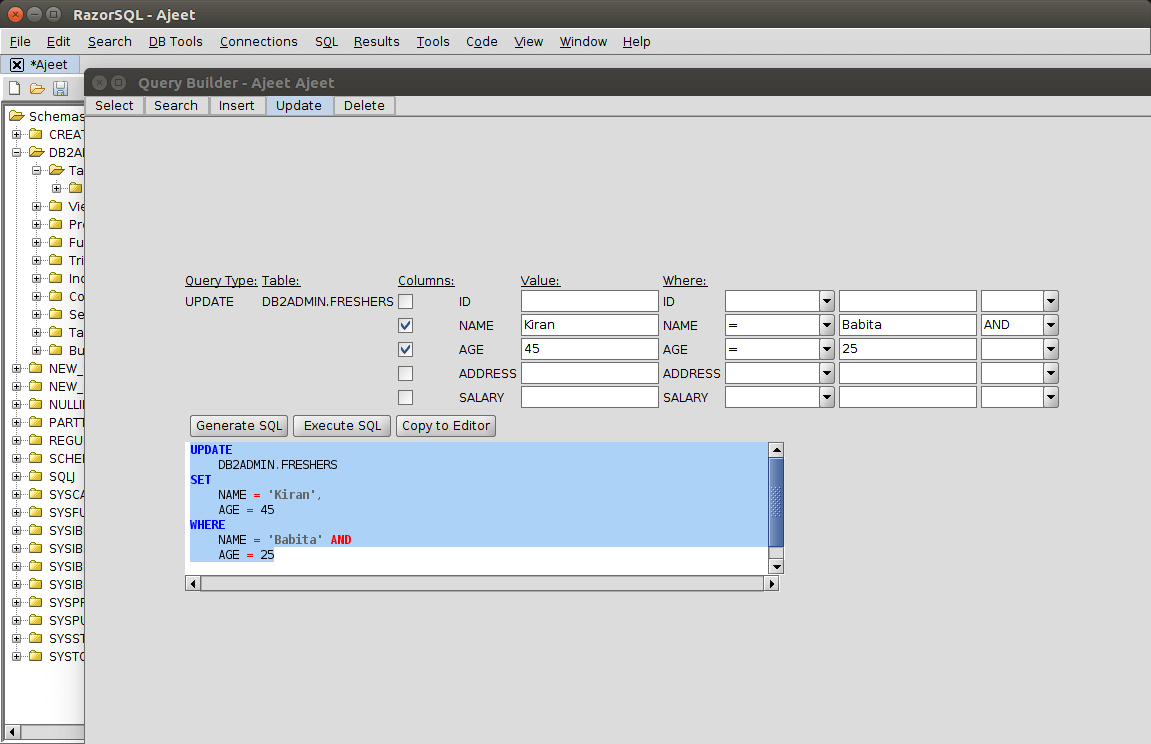The image size is (1151, 744).
Task: Switch to the Update tab
Action: pos(299,106)
